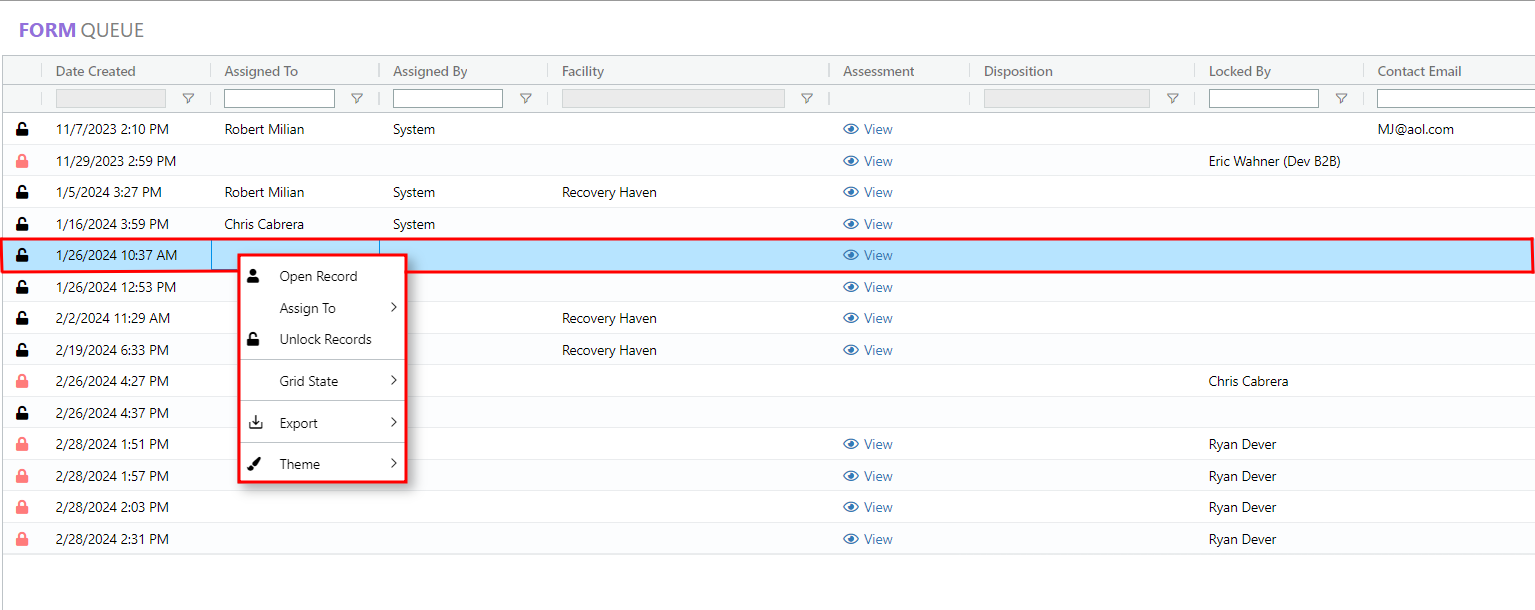
Task: Click the red padlock on the 2/28/2024 2:31 PM row
Action: [x=22, y=538]
